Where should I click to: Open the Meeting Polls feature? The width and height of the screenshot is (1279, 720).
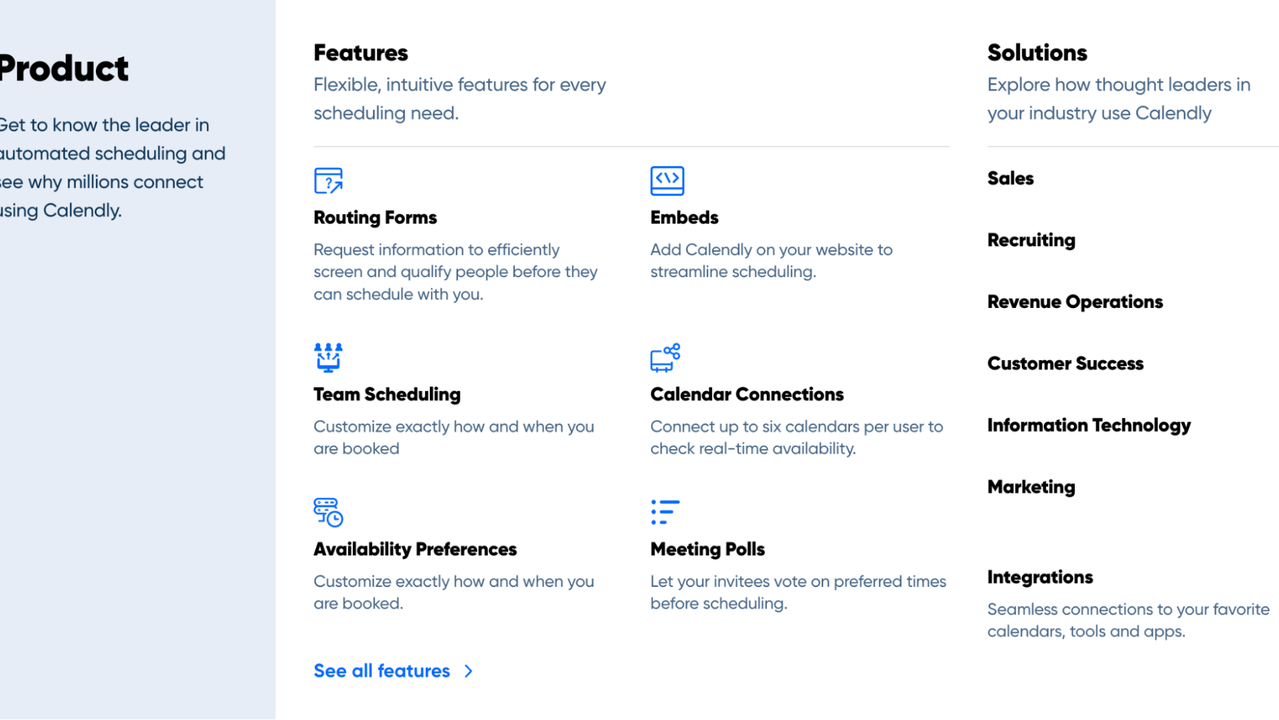tap(707, 549)
